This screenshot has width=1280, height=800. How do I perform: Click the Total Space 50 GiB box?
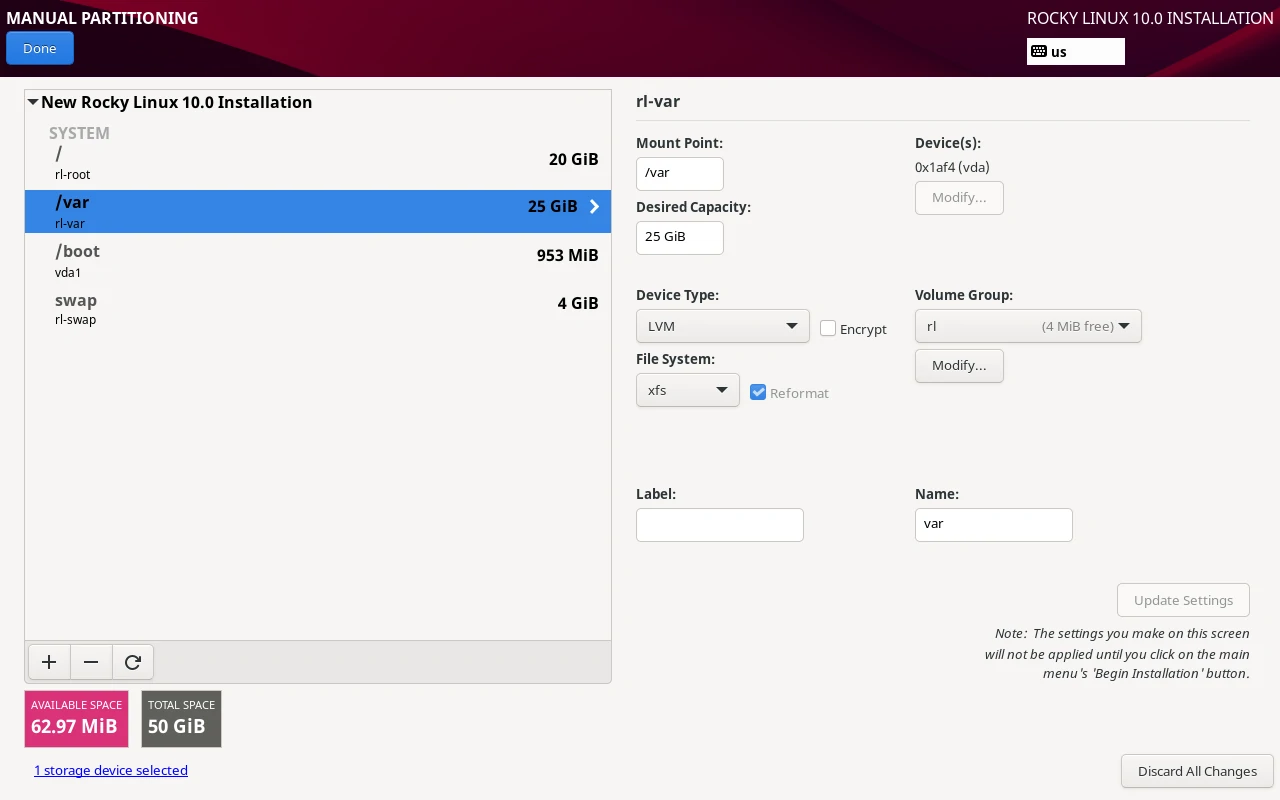click(181, 719)
